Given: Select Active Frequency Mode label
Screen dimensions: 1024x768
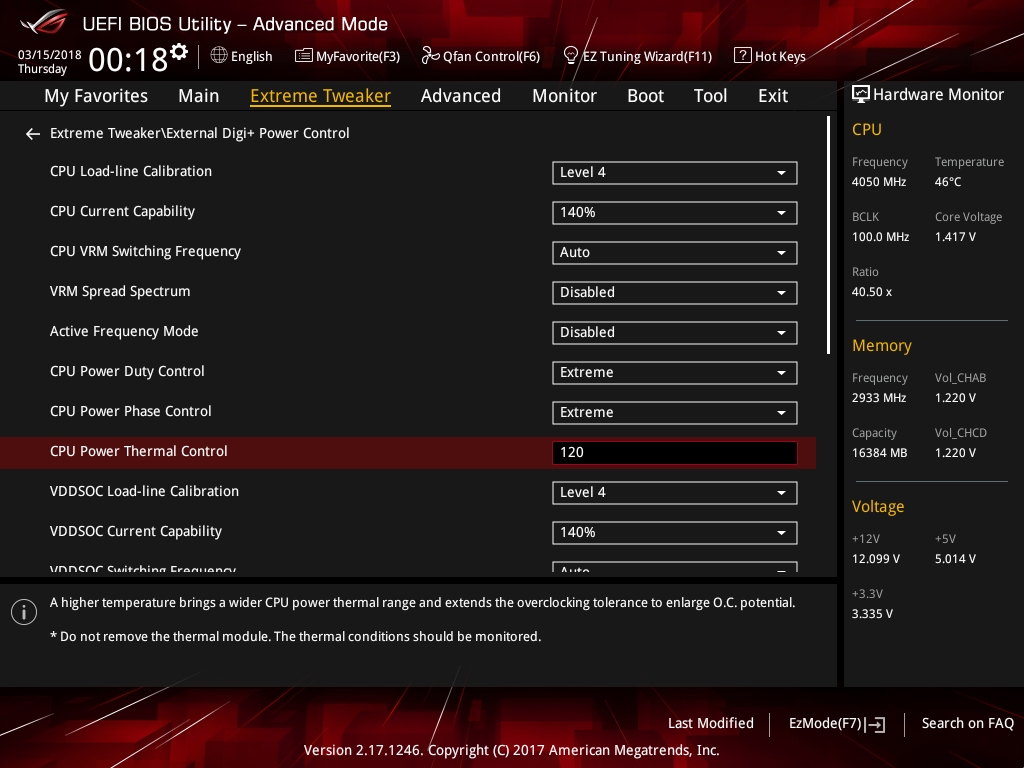Looking at the screenshot, I should pos(124,331).
